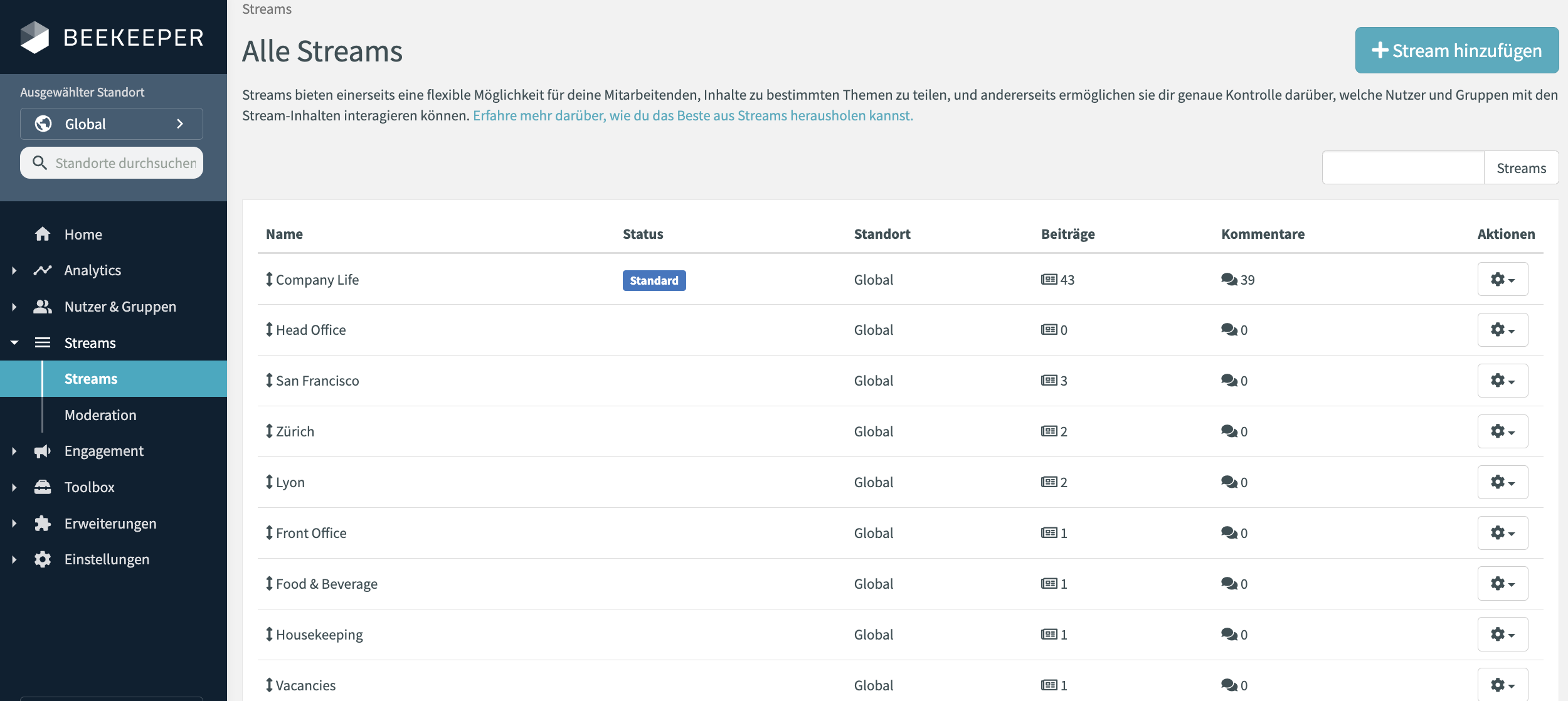Screen dimensions: 1568x701
Task: Open the actions dropdown for Company Life
Action: coord(1502,280)
